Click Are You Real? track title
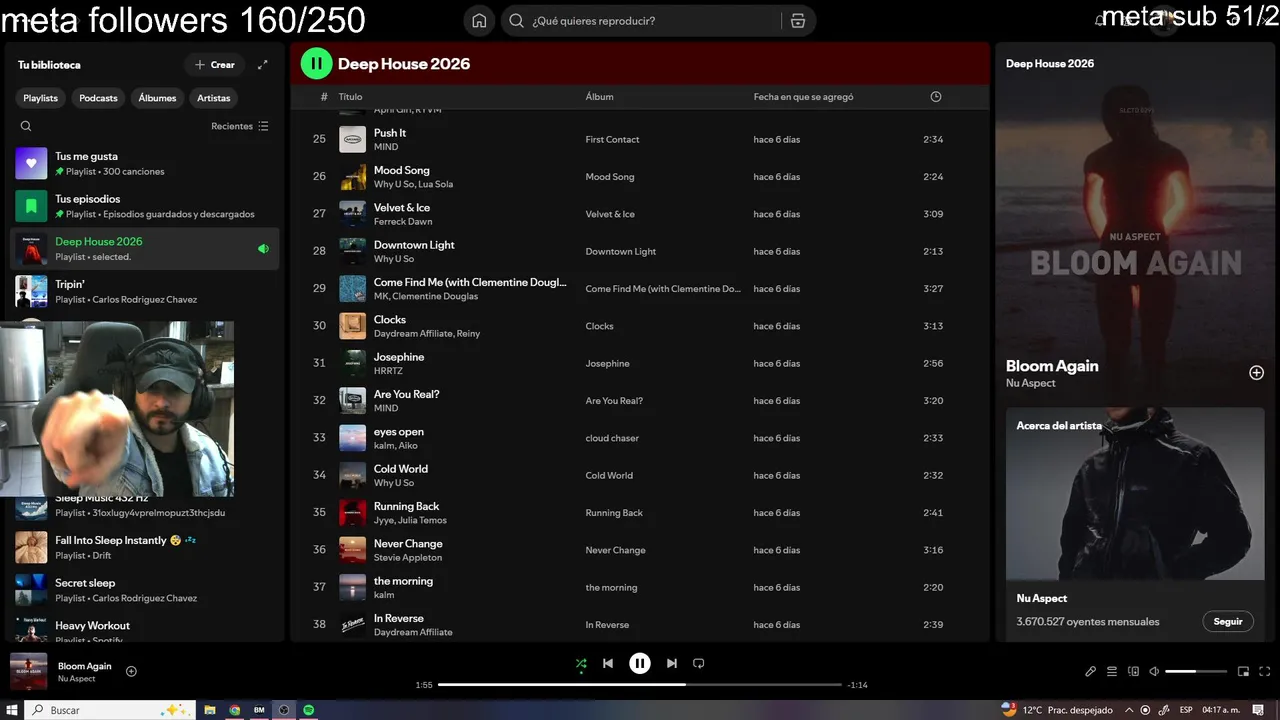1280x720 pixels. point(406,394)
